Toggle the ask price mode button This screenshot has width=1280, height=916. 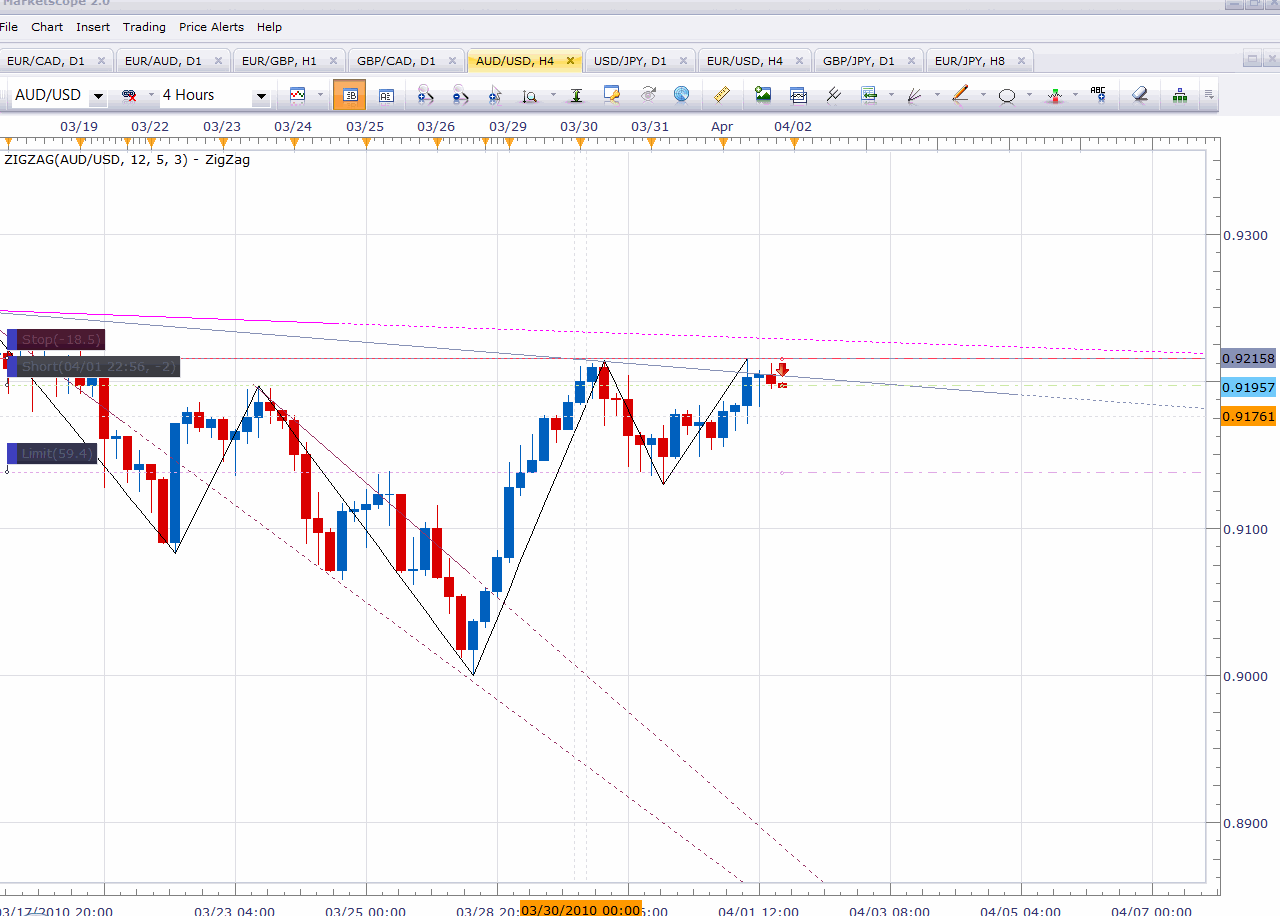click(x=386, y=95)
